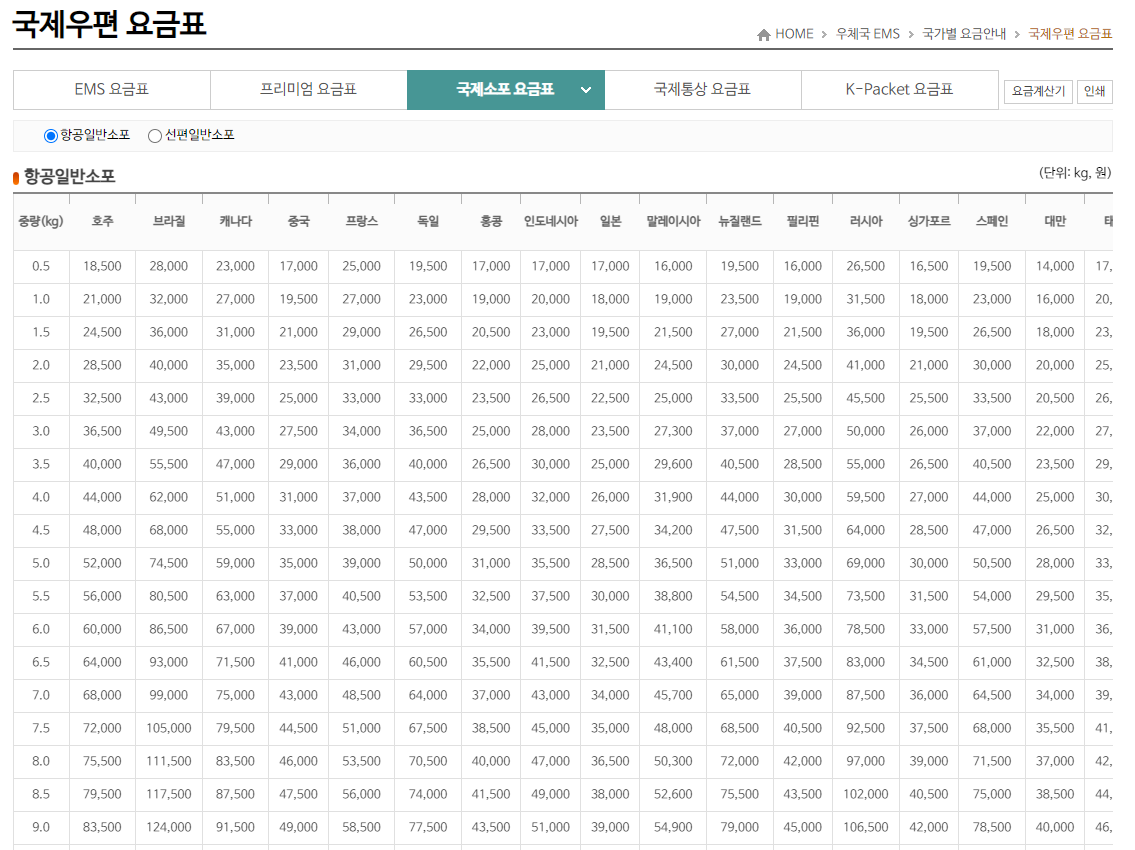
Task: Click Malaysia 3.0kg price 27,300
Action: (x=673, y=432)
